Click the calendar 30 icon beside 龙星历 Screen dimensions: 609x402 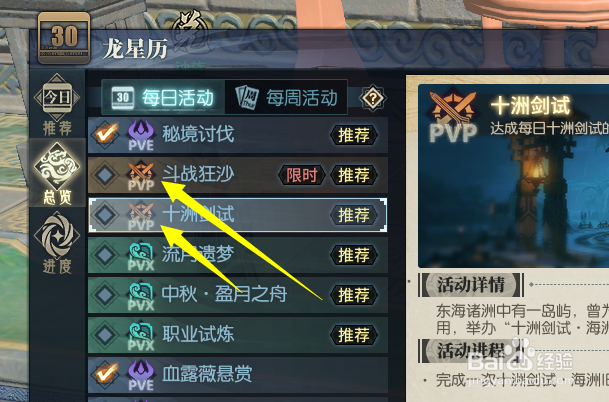pyautogui.click(x=64, y=38)
